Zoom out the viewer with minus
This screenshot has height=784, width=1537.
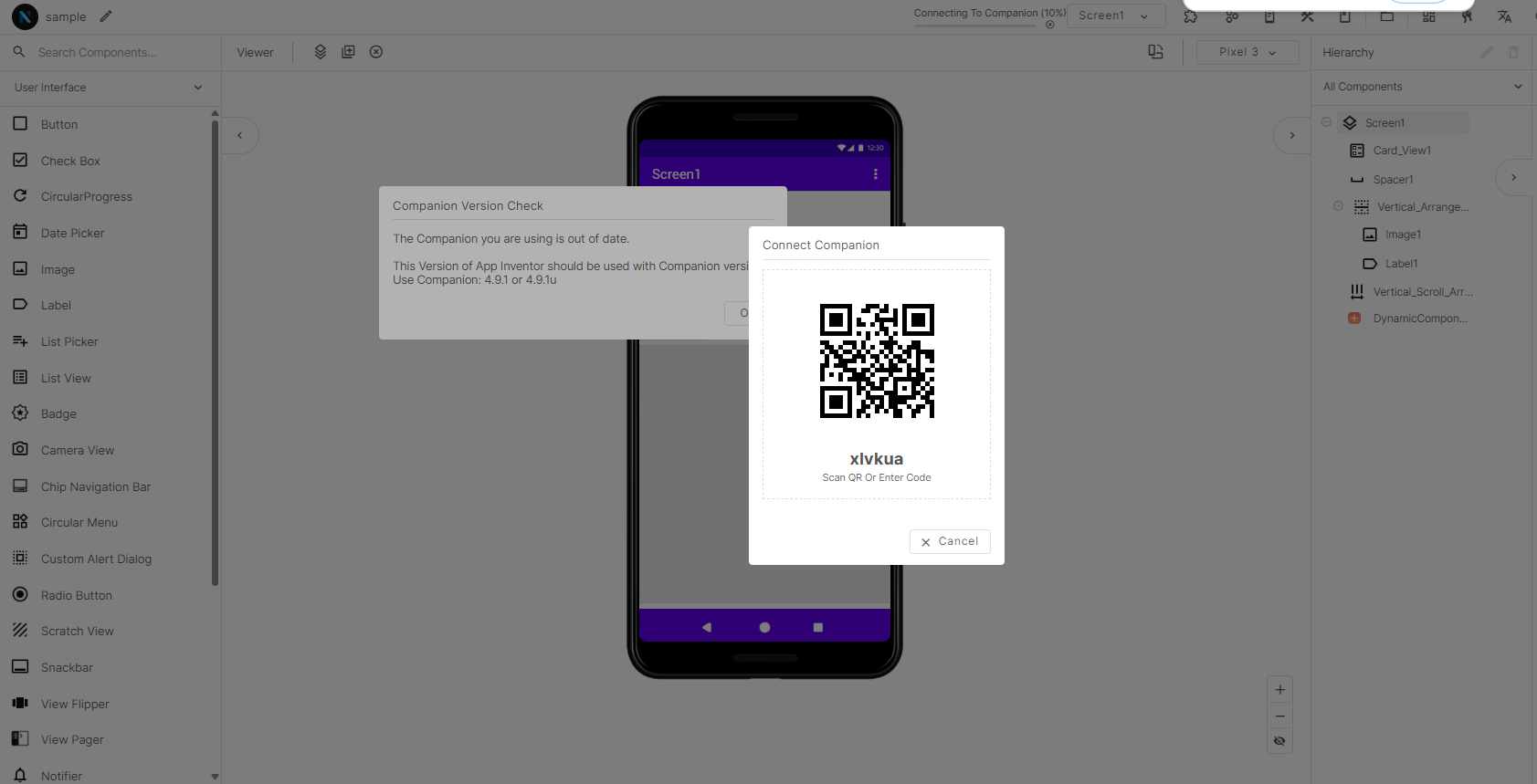(x=1279, y=716)
